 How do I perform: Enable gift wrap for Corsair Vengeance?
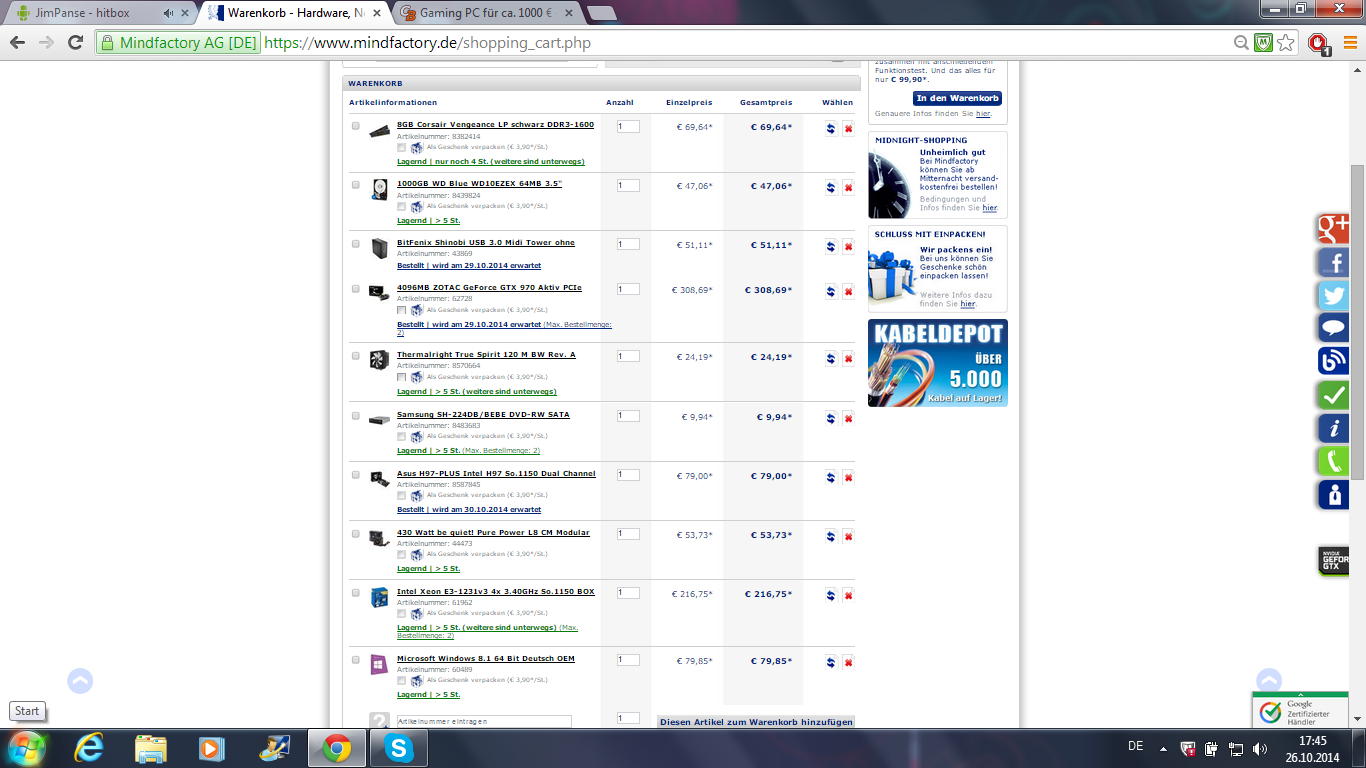402,147
